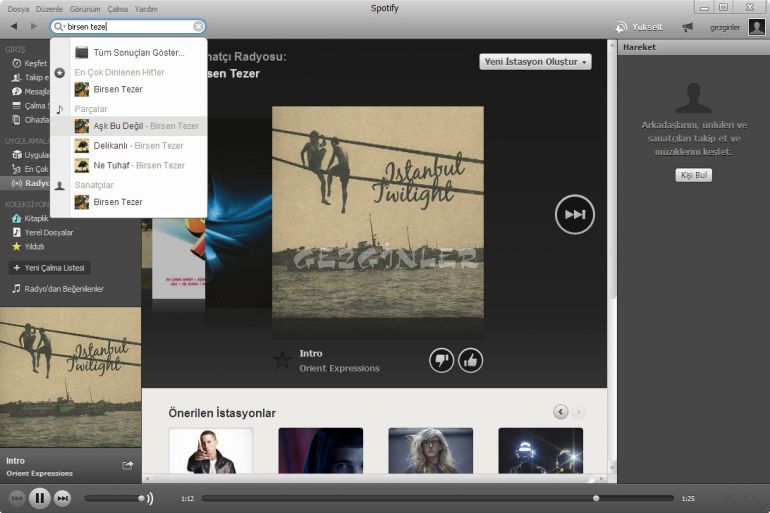
Task: Open Mesajlar in the sidebar
Action: [30, 91]
